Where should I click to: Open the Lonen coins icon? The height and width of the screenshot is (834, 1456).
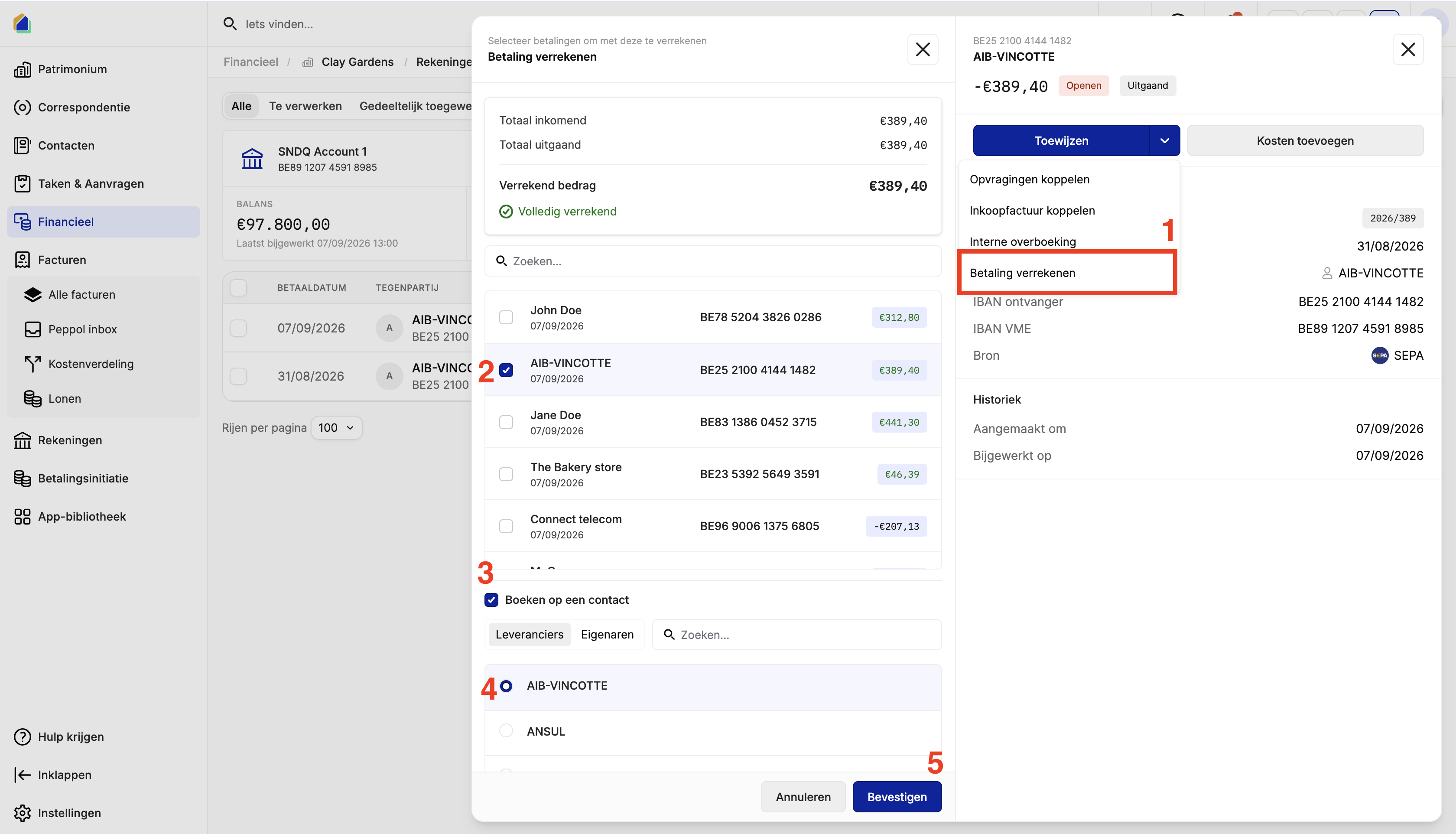[x=32, y=399]
